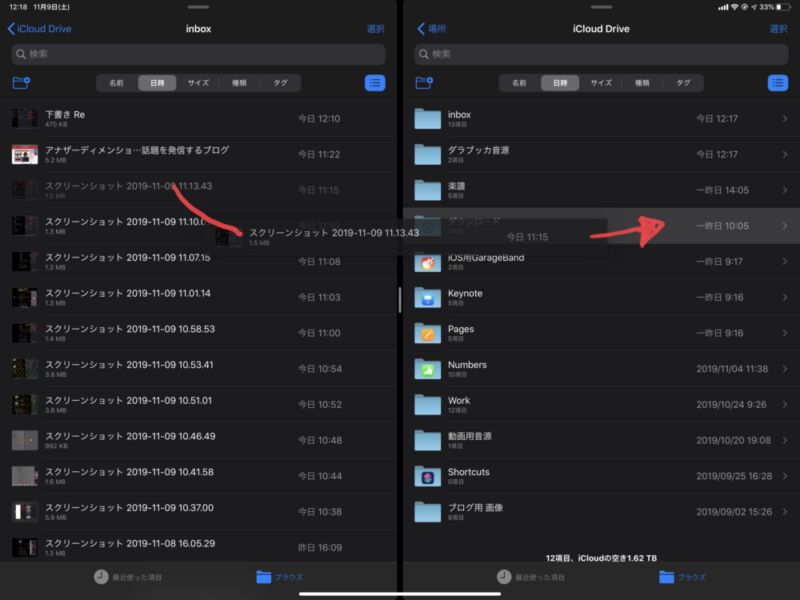
Task: Expand Keynote row chevron
Action: tap(785, 297)
